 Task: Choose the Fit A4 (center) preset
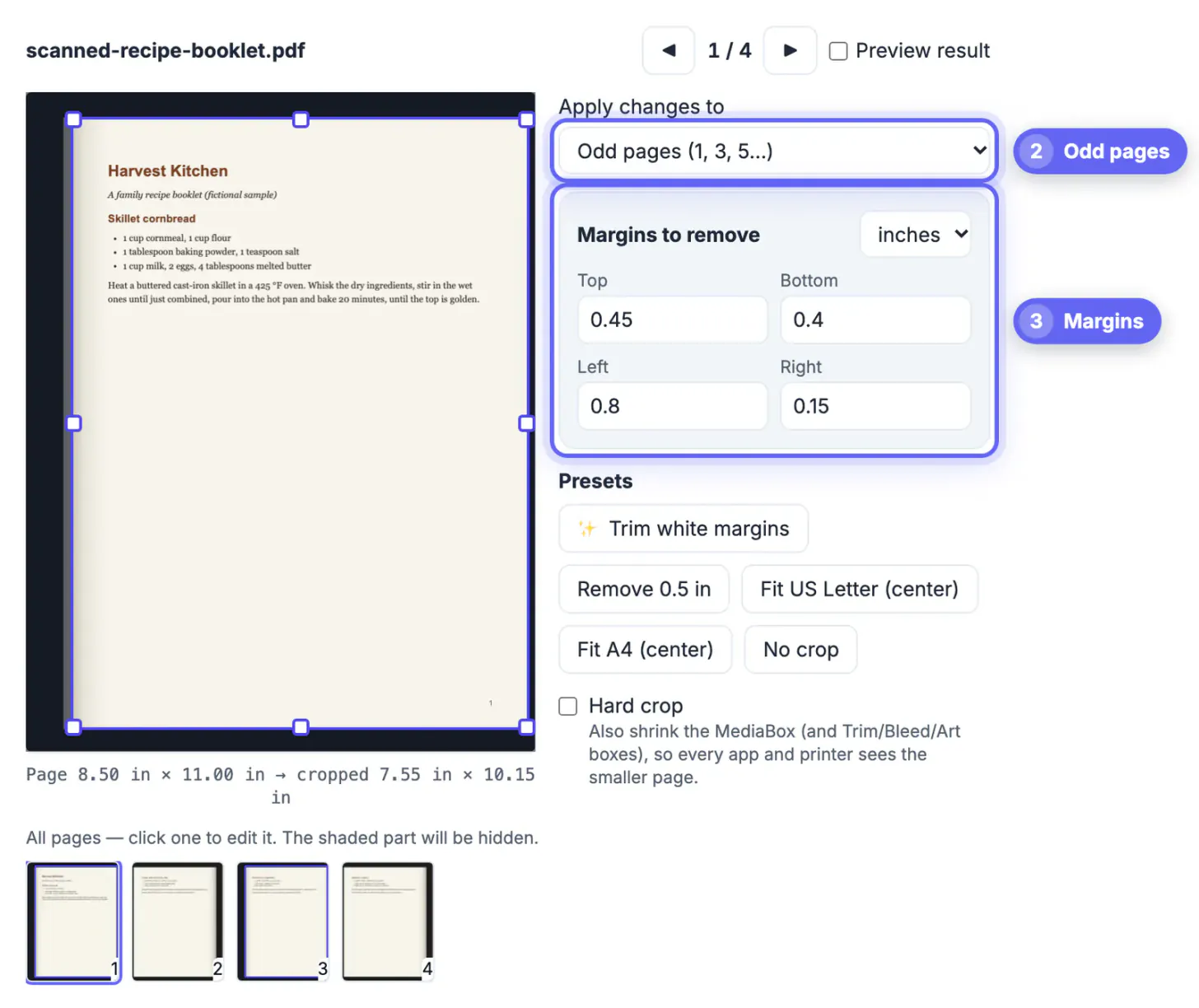pos(646,650)
